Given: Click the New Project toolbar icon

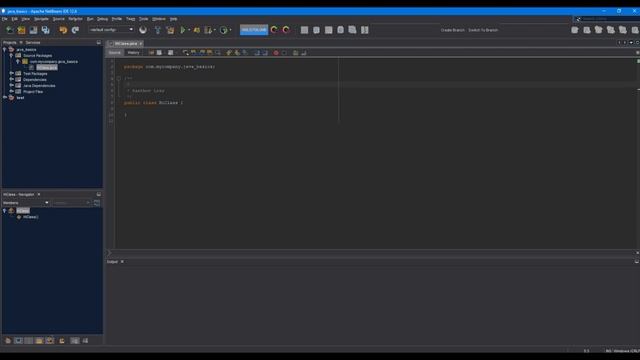Looking at the screenshot, I should 21,30.
